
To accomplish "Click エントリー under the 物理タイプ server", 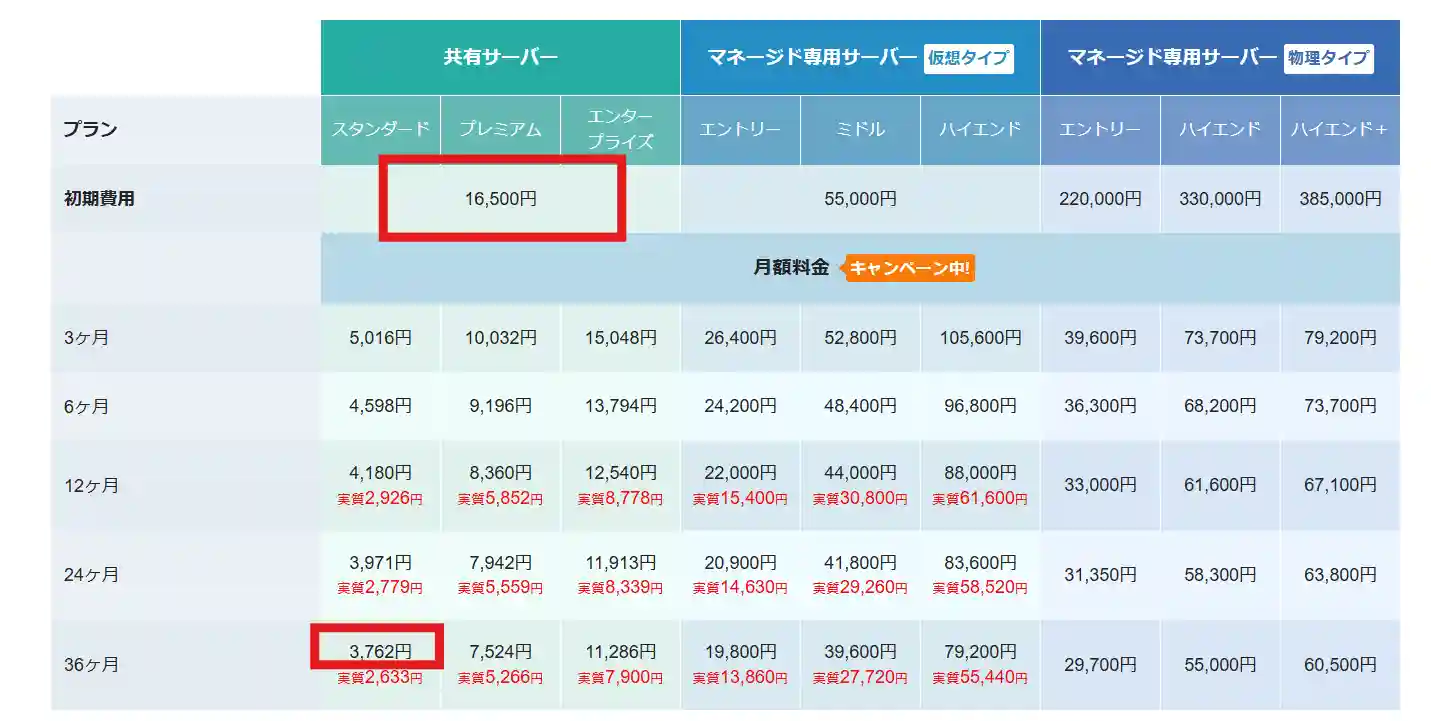I will pyautogui.click(x=1100, y=129).
